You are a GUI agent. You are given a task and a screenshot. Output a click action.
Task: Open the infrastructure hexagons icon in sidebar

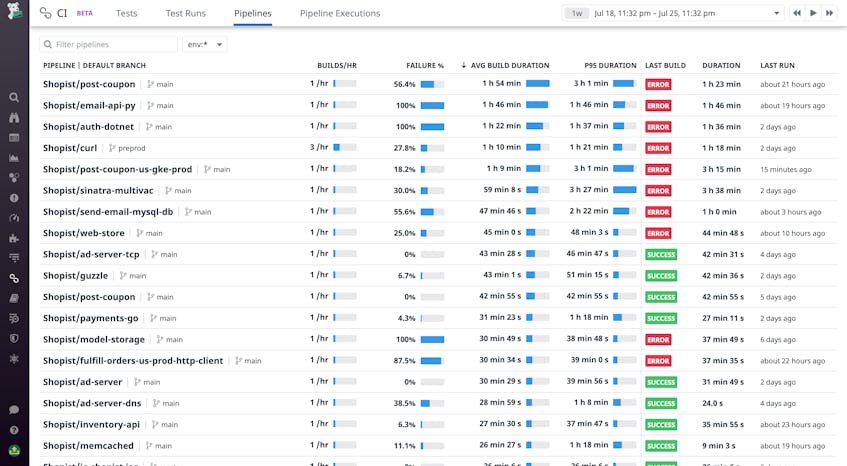14,178
